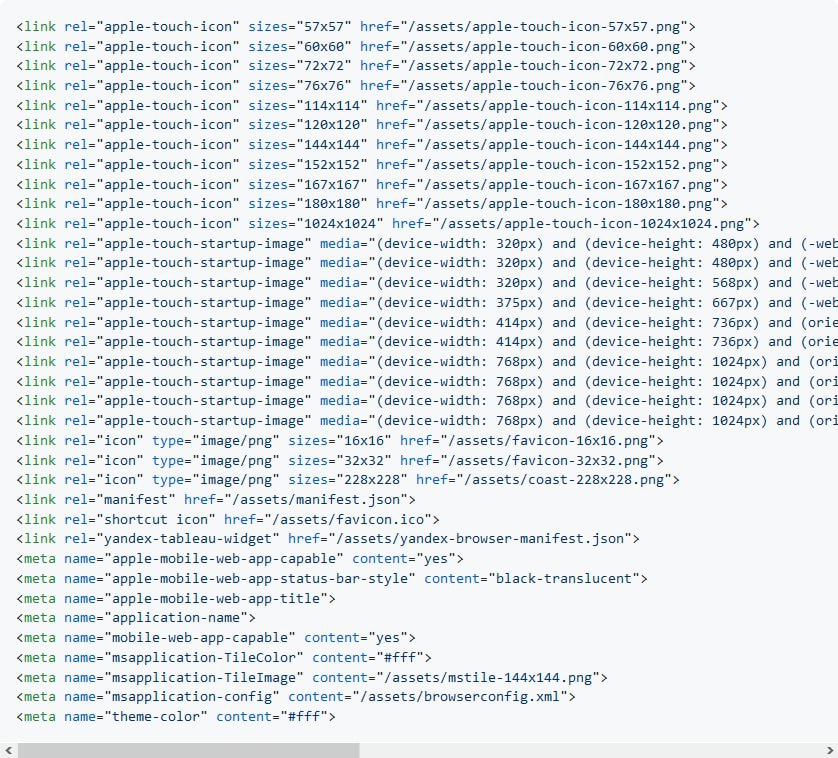Viewport: 838px width, 758px height.
Task: Click the apple-touch-icon 60x60 link line
Action: (356, 47)
